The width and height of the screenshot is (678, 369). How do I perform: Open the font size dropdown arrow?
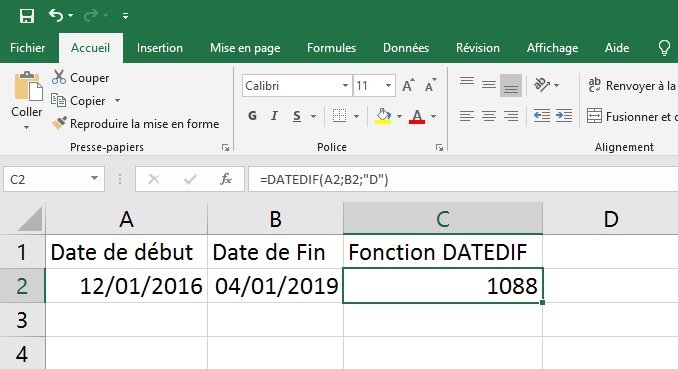[x=388, y=86]
